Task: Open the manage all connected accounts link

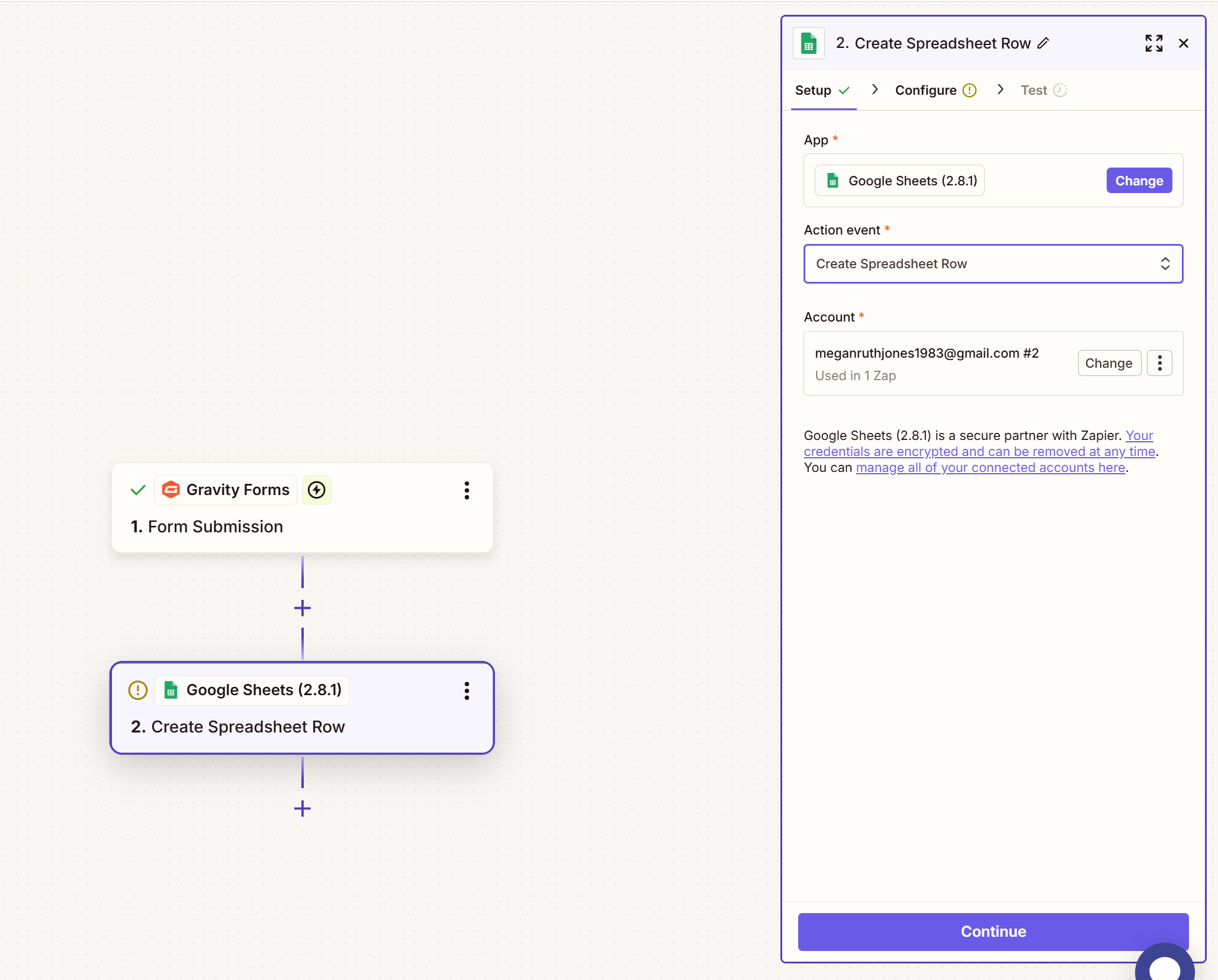Action: [x=990, y=468]
